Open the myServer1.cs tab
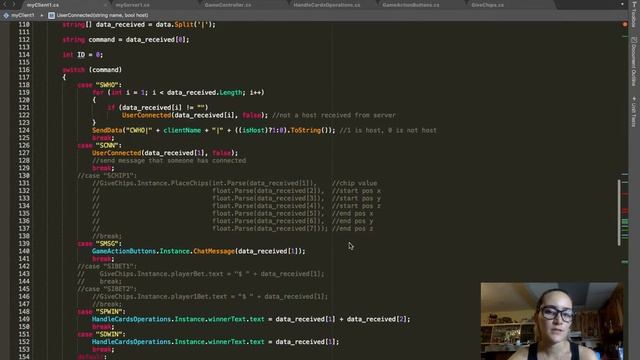The height and width of the screenshot is (360, 640). [x=132, y=5]
